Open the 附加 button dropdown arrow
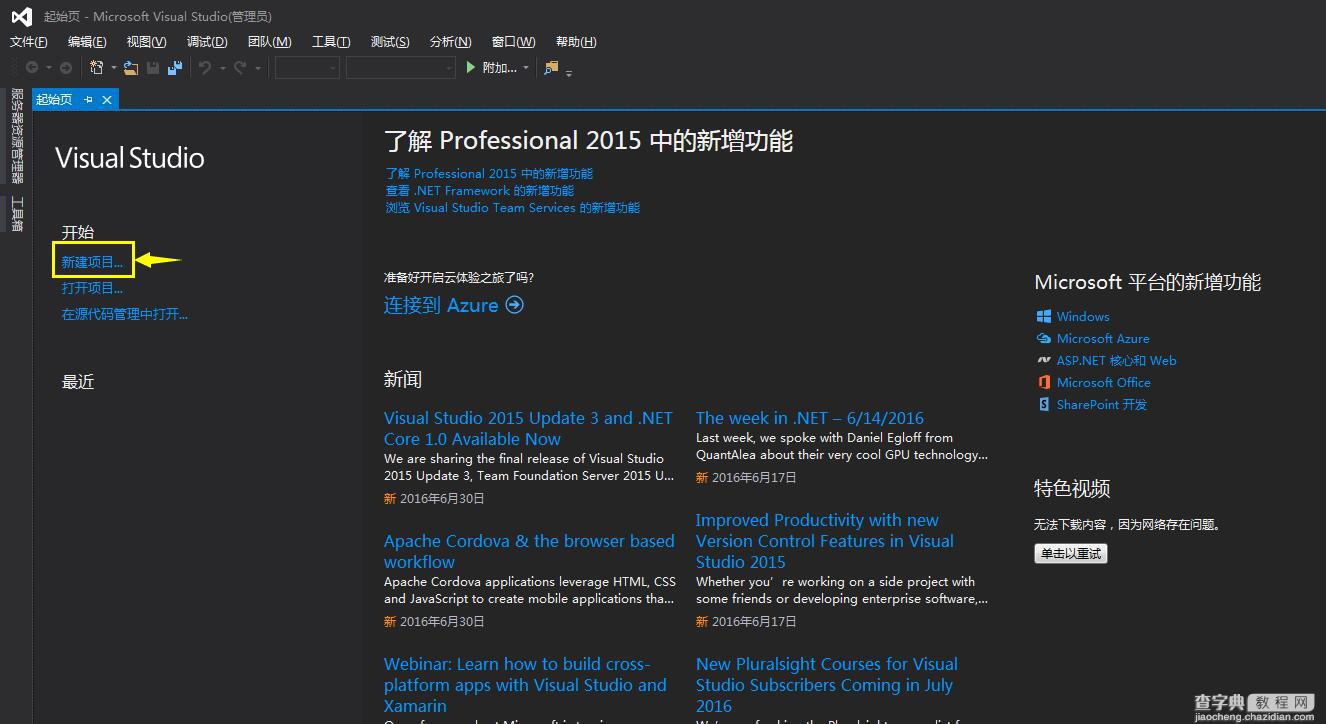Image resolution: width=1326 pixels, height=724 pixels. point(526,68)
